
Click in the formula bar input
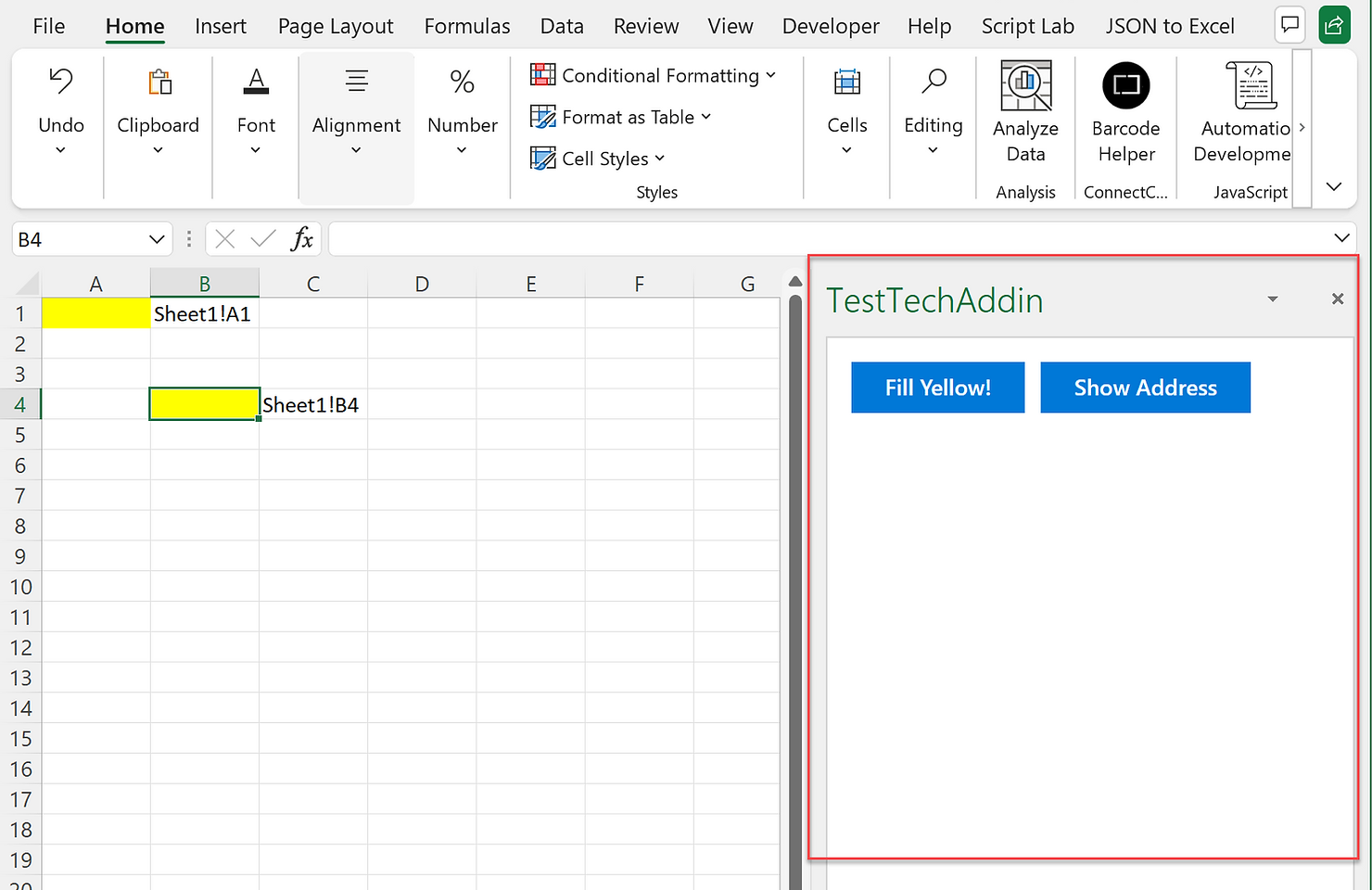828,239
